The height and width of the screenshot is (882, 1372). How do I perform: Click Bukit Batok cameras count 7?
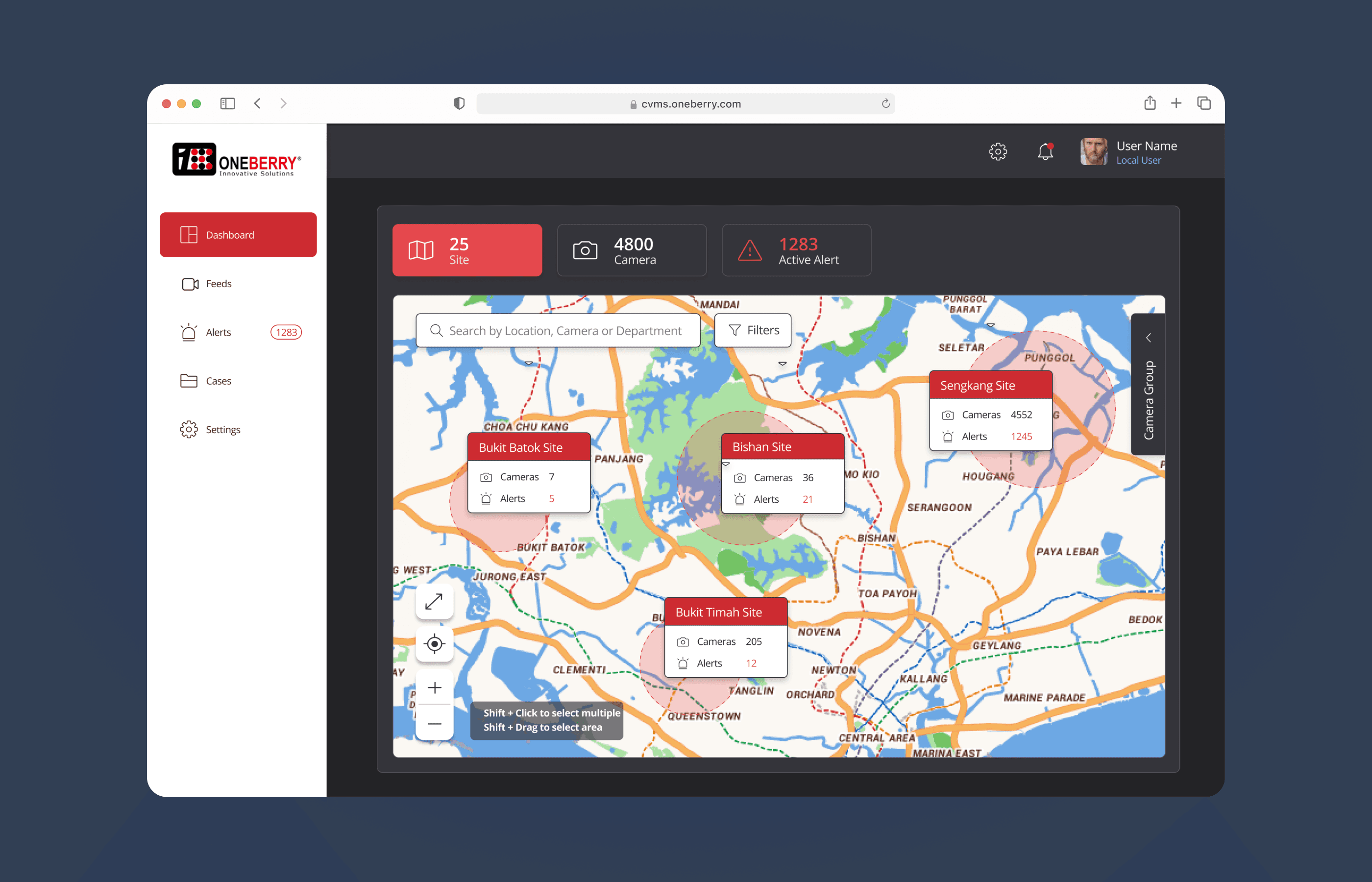(551, 476)
